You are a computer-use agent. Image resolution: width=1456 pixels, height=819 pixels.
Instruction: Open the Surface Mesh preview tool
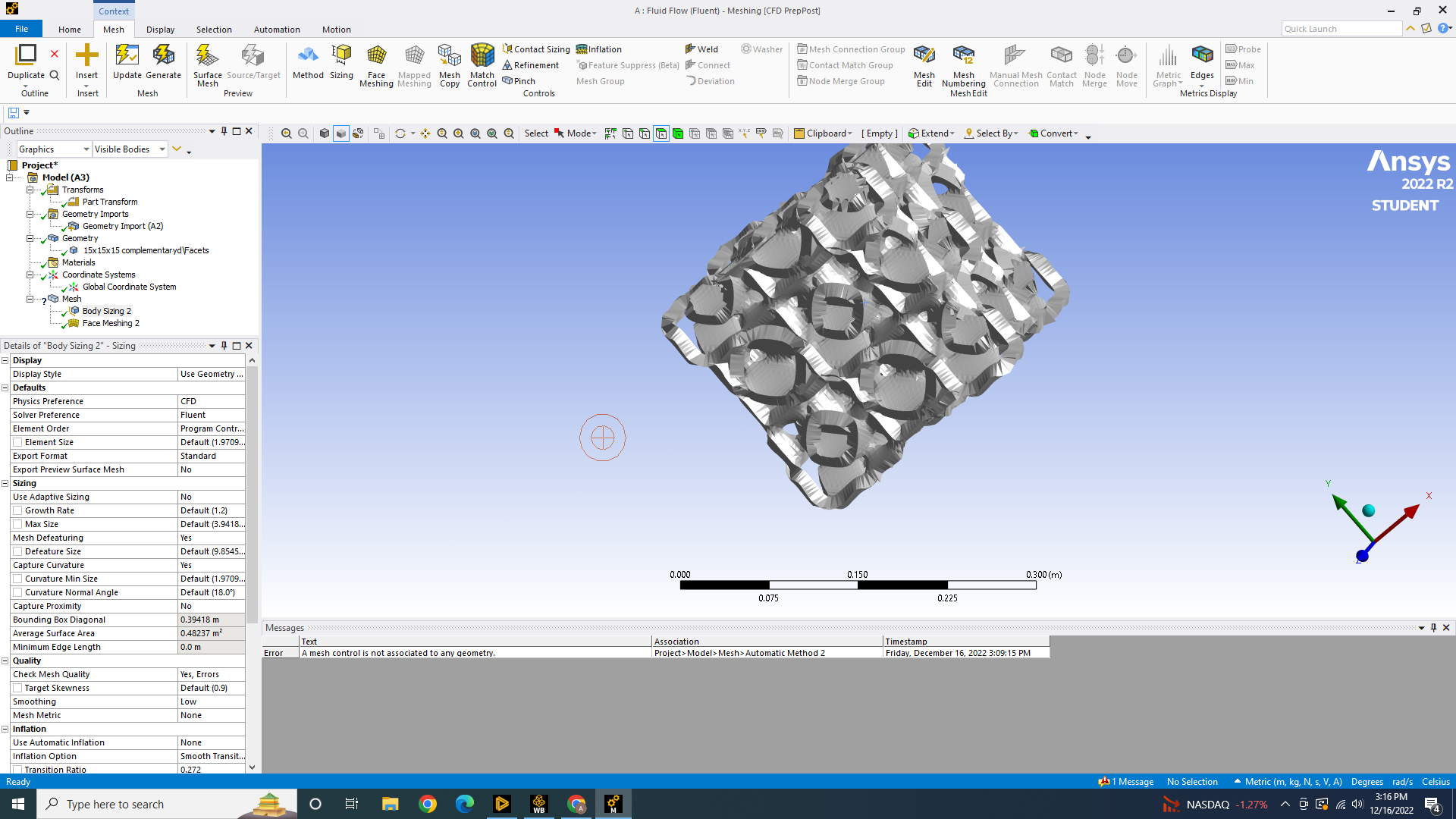click(207, 65)
